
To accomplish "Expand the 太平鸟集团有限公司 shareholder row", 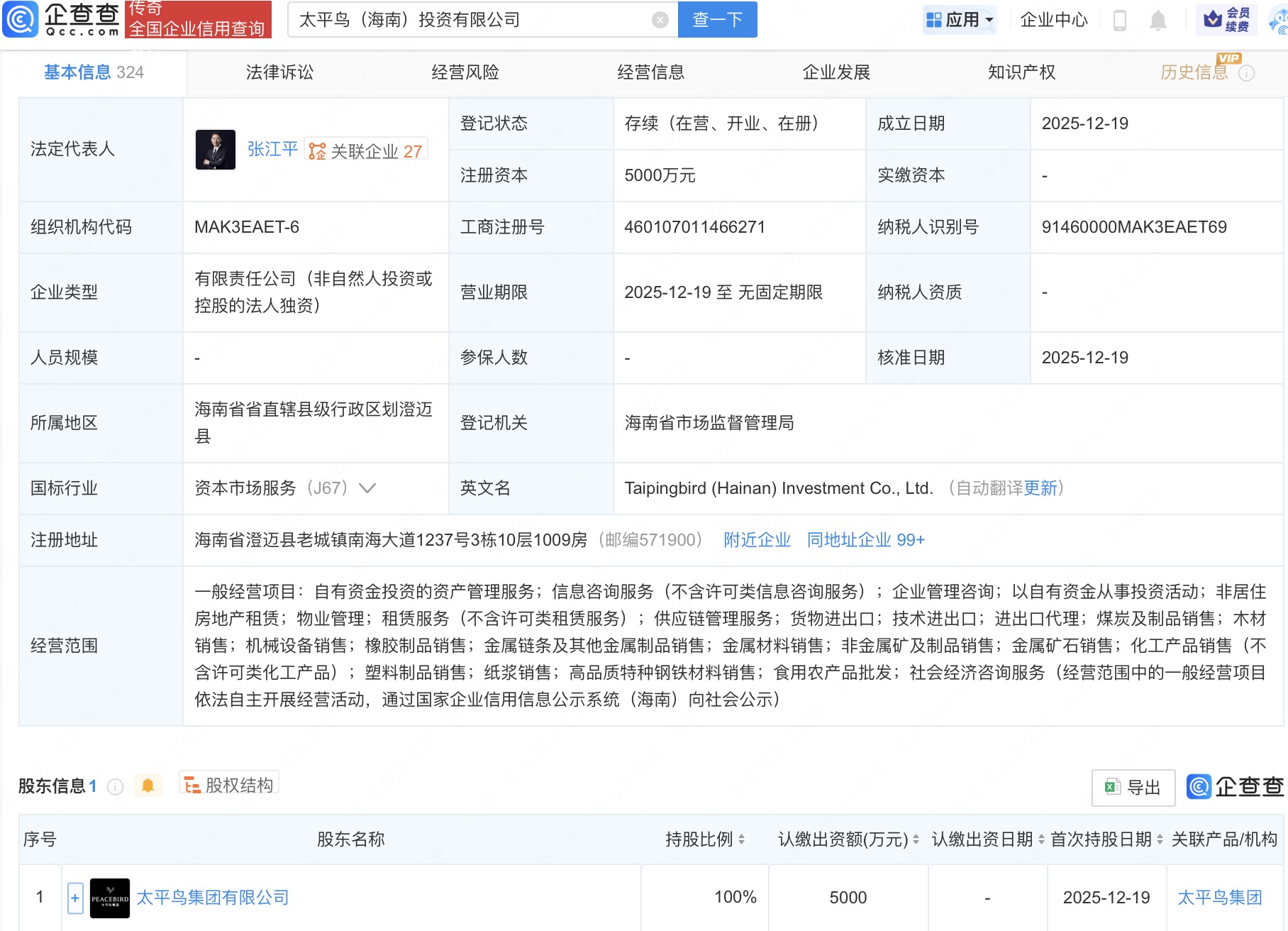I will pyautogui.click(x=75, y=898).
